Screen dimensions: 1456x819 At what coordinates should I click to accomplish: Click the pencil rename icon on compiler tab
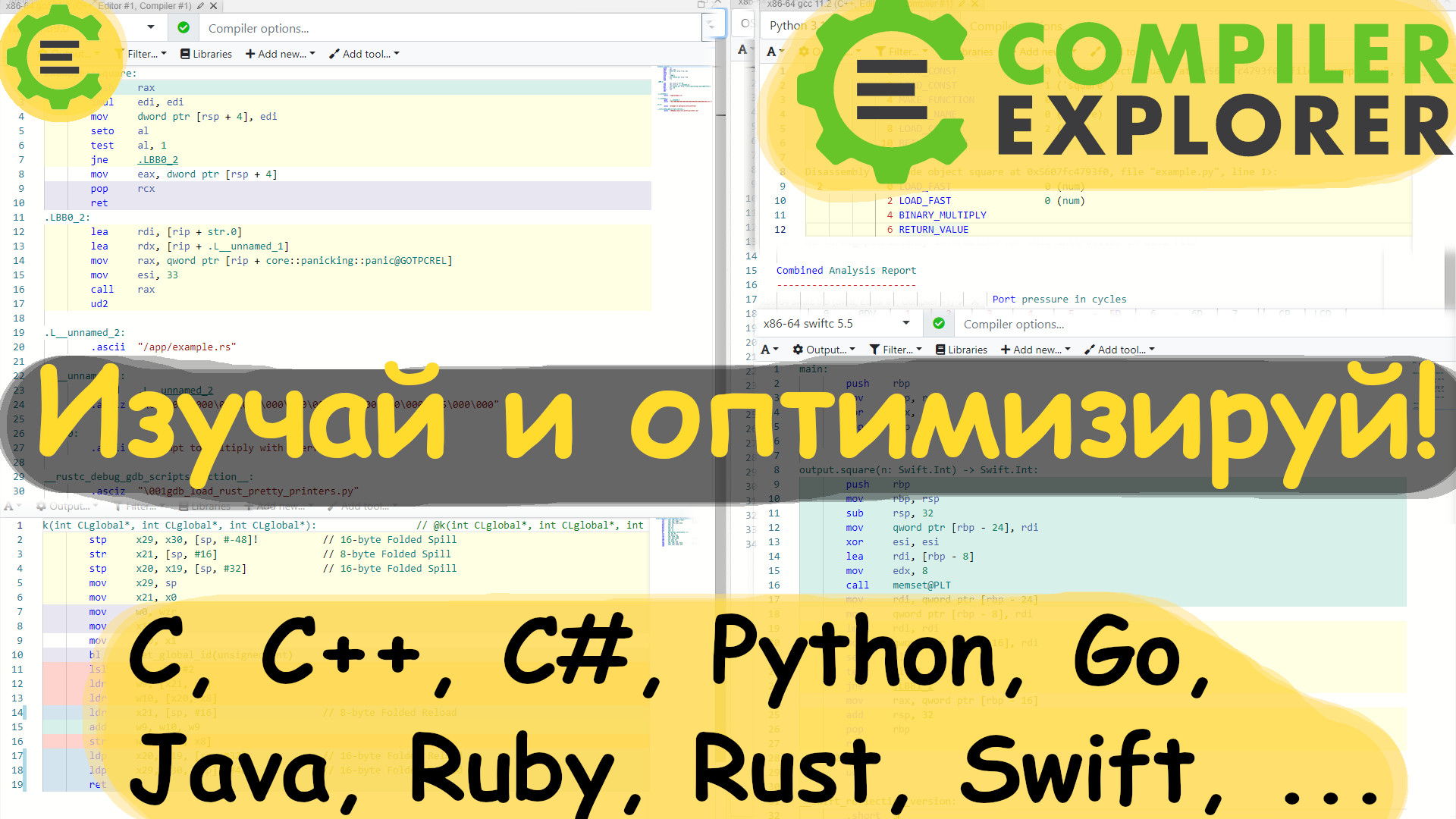point(200,6)
